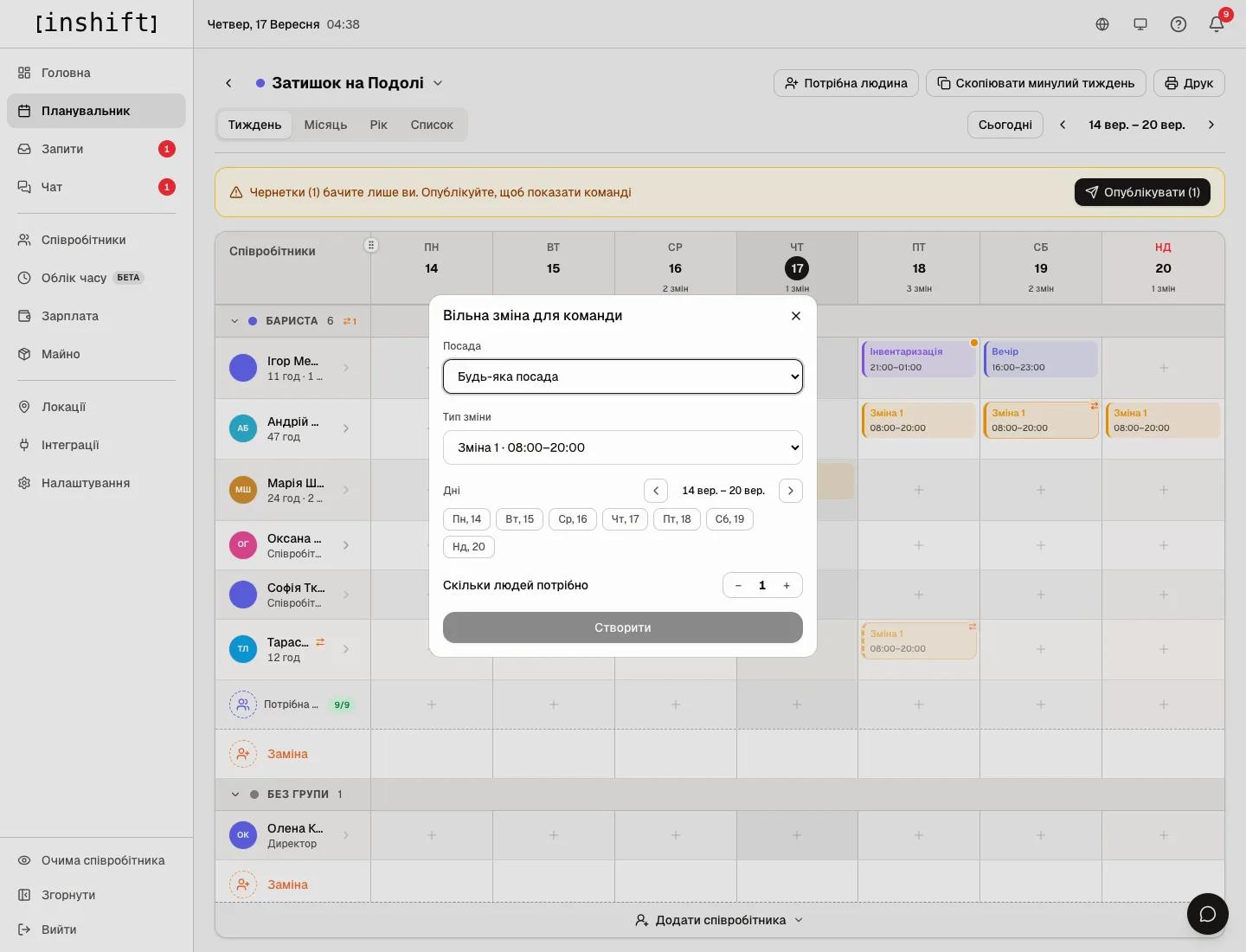Show previous week in dialog Дні selector
Screen dimensions: 1246x952
coord(656,491)
